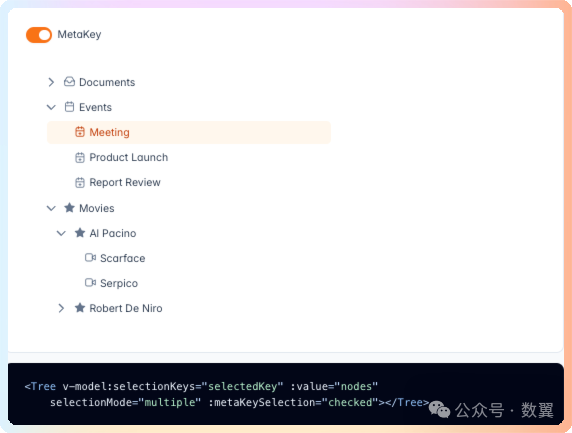The image size is (572, 433).
Task: Click the calendar-plus icon beside Product Launch
Action: point(80,157)
